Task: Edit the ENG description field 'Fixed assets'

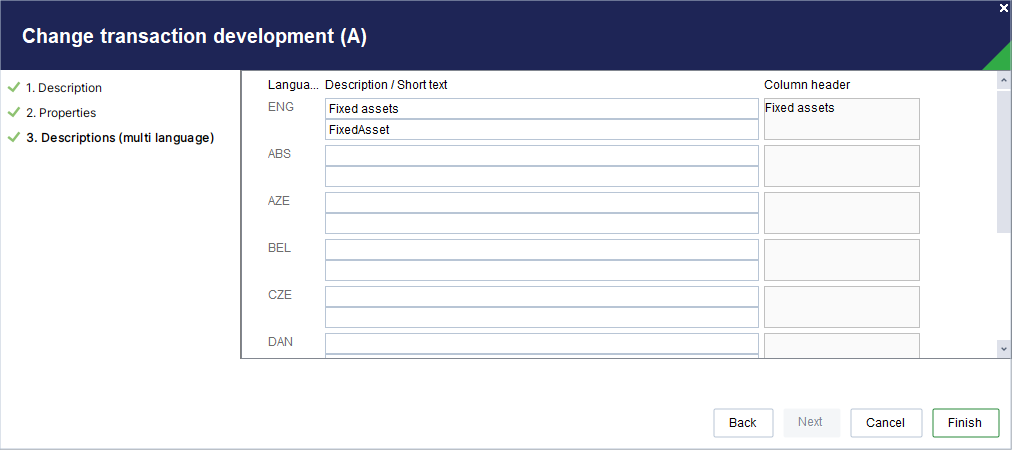Action: point(541,108)
